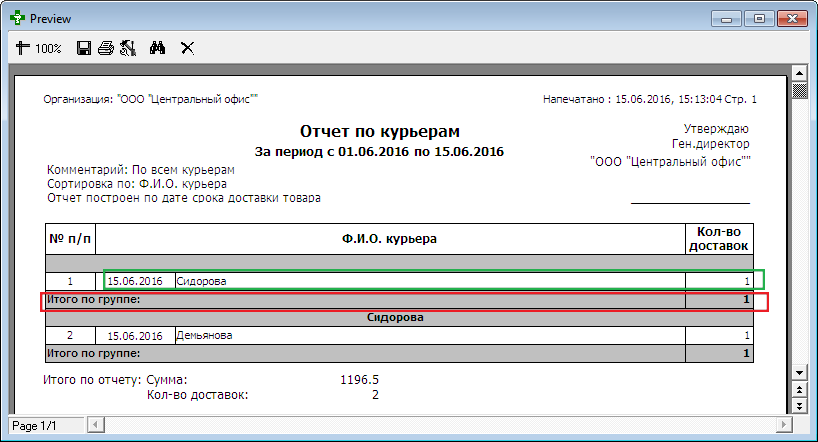Click the 'Сидорова' group header row
Screen dimensions: 818x442
coord(399,318)
